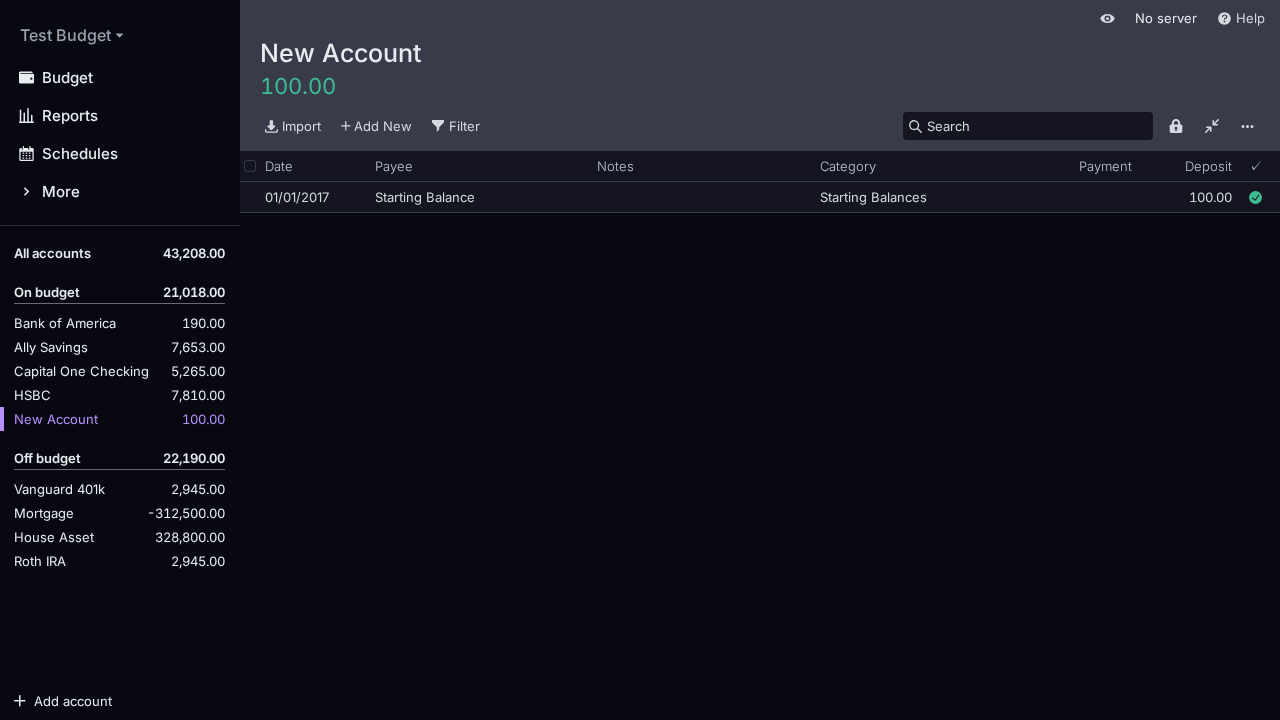1280x720 pixels.
Task: Click Add New transaction button
Action: 376,126
